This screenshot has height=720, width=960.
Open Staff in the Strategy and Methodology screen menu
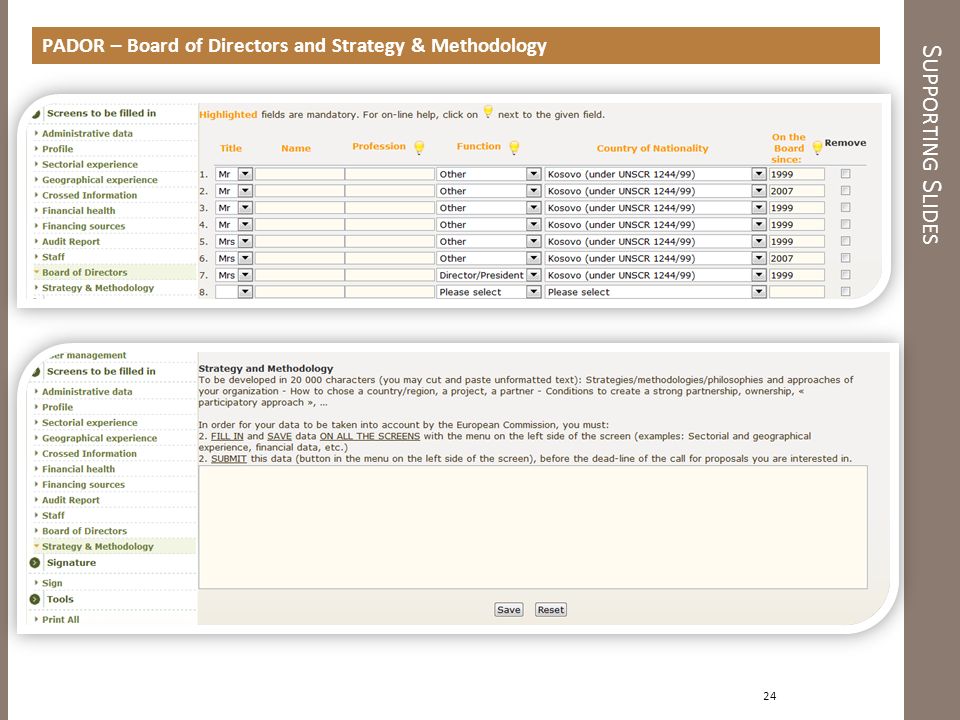53,516
